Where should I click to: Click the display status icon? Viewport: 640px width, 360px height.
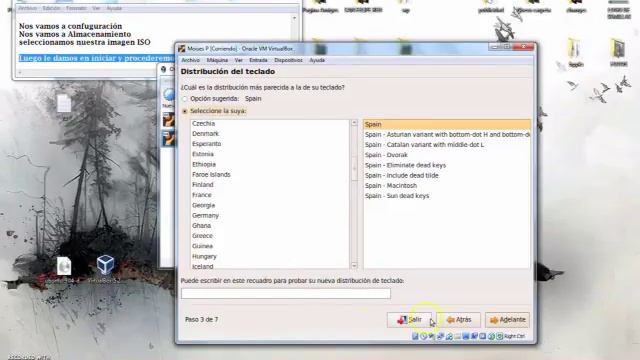pyautogui.click(x=466, y=336)
